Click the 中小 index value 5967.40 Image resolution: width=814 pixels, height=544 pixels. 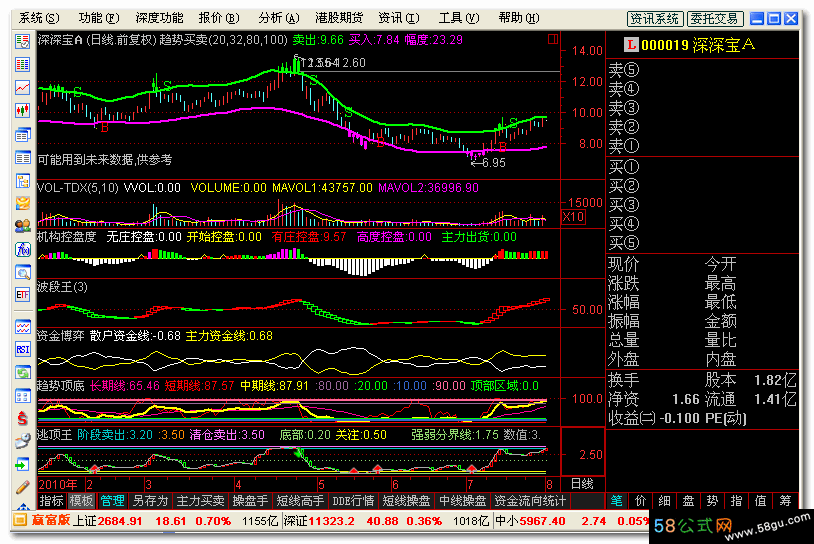pos(542,521)
